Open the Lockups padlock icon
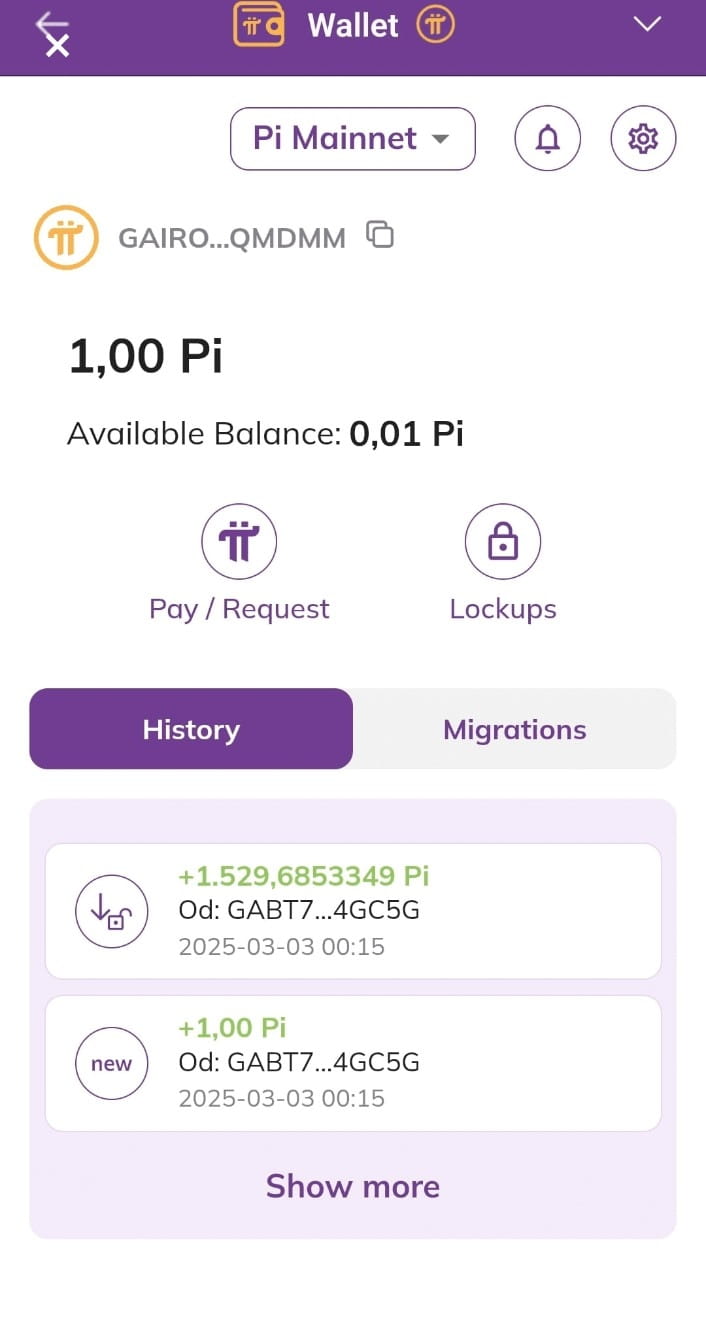 [503, 542]
